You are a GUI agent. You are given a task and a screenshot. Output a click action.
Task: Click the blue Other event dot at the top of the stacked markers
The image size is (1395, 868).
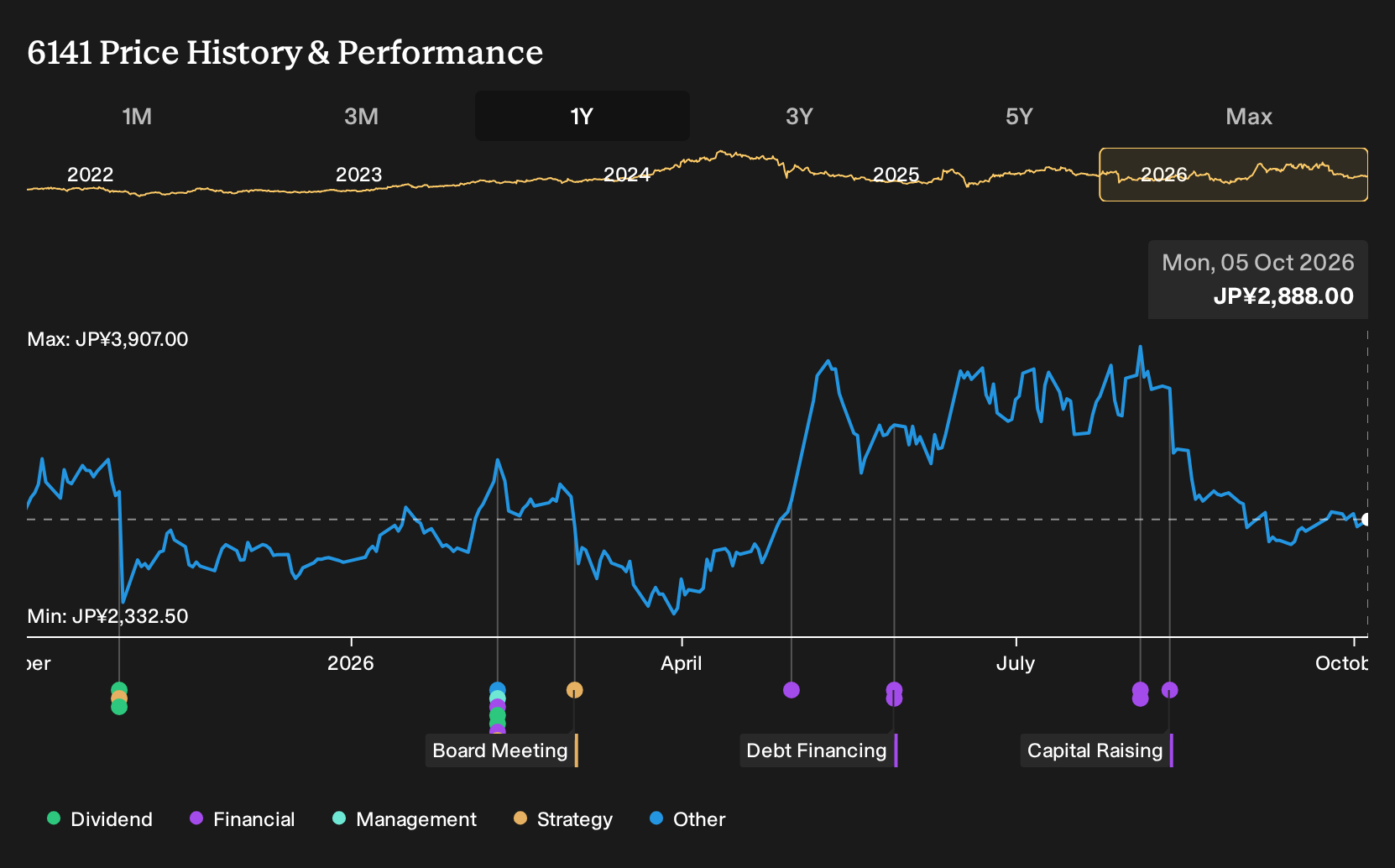pyautogui.click(x=498, y=690)
